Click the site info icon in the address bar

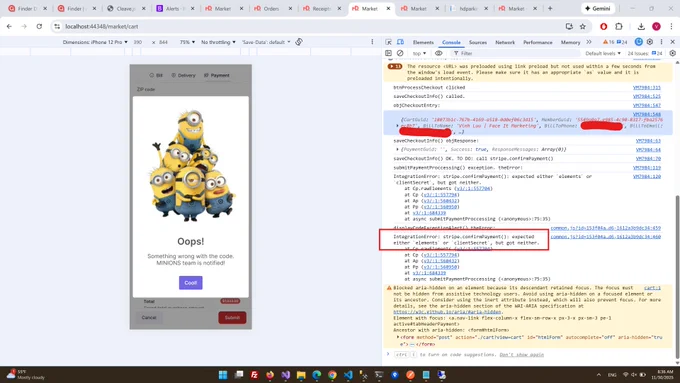pos(57,26)
